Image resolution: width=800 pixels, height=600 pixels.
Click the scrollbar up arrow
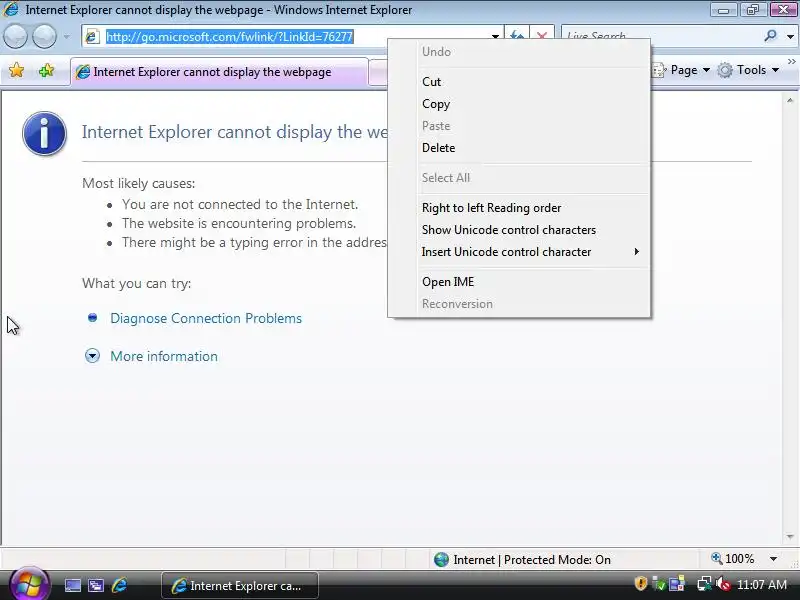(790, 101)
